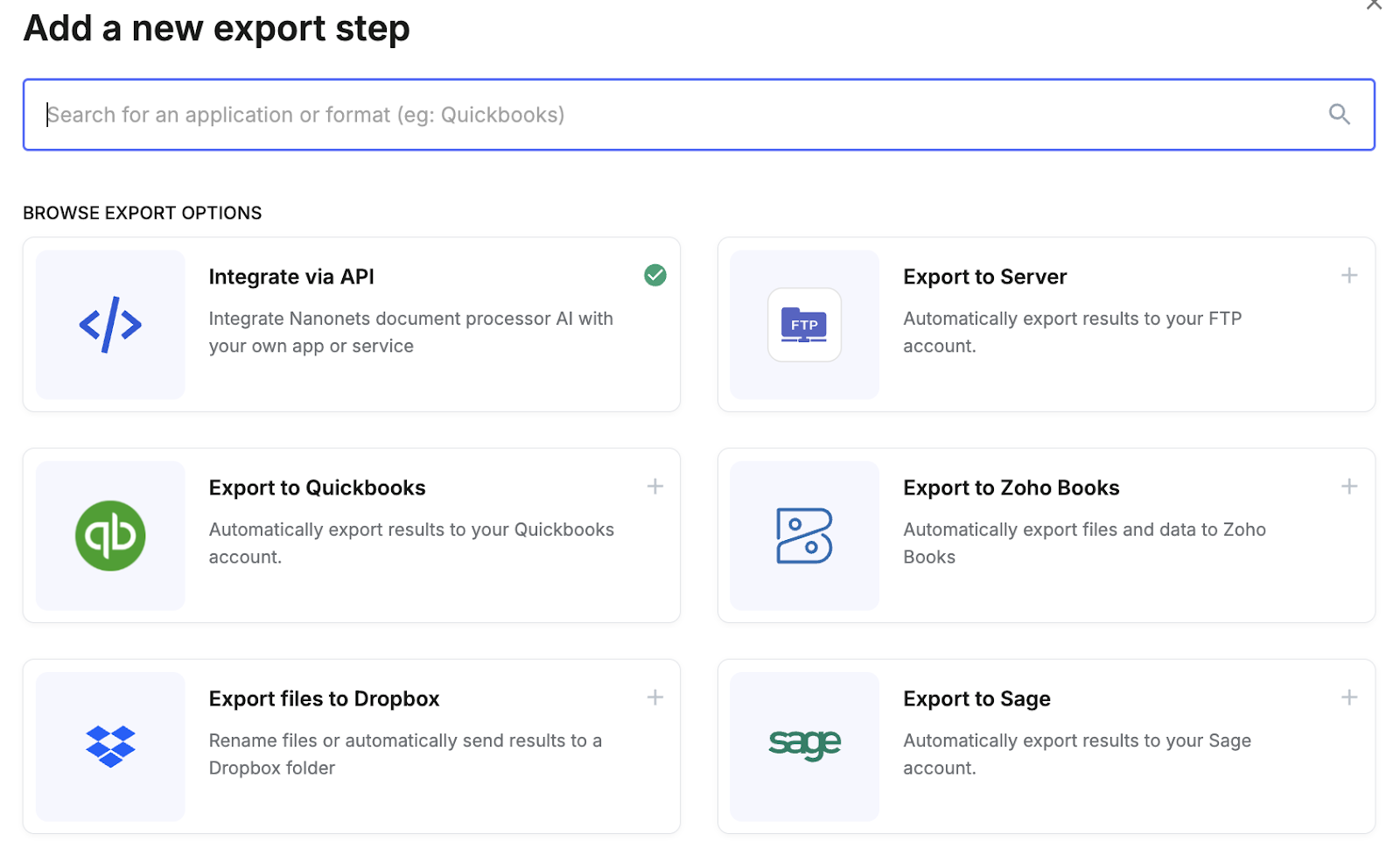
Task: Focus the application search field
Action: click(698, 115)
